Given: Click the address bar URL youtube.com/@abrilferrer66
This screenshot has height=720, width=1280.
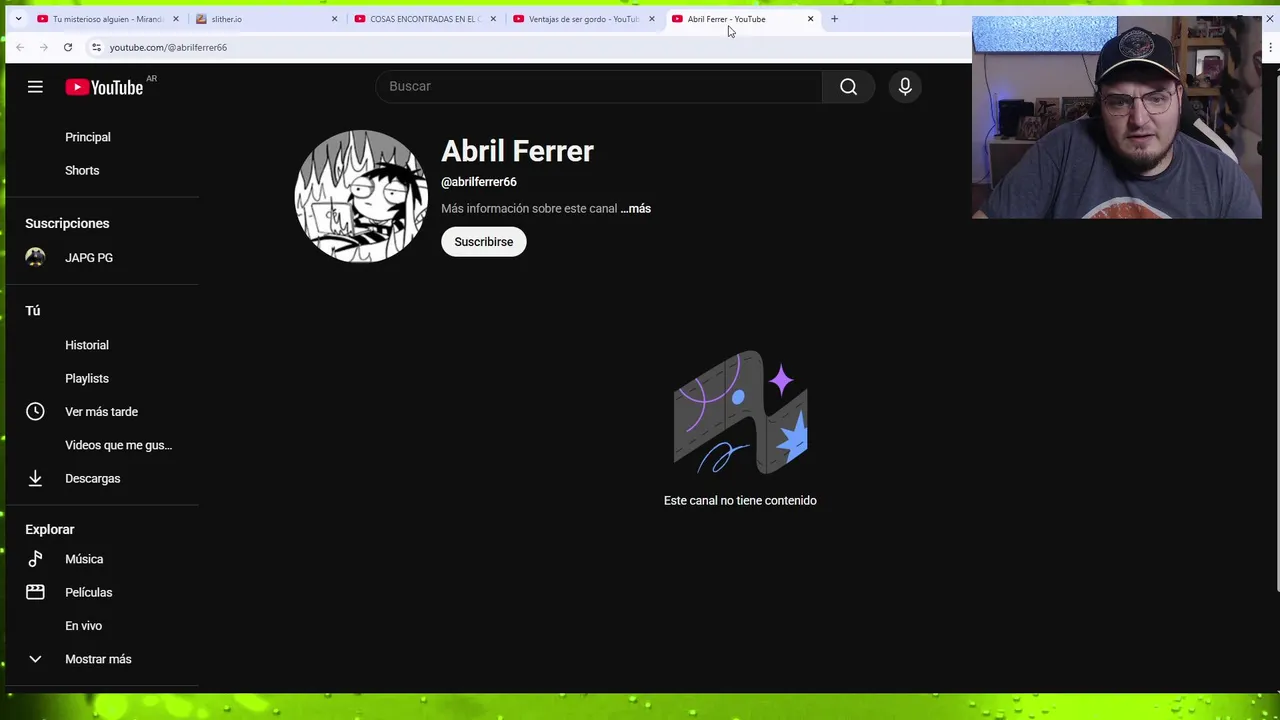Looking at the screenshot, I should click(168, 47).
